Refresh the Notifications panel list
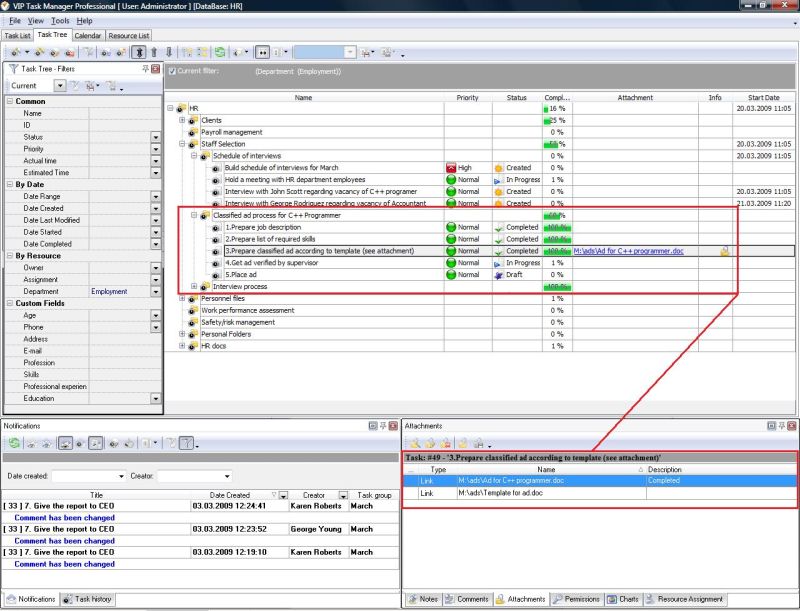Viewport: 800px width, 611px height. click(x=13, y=443)
